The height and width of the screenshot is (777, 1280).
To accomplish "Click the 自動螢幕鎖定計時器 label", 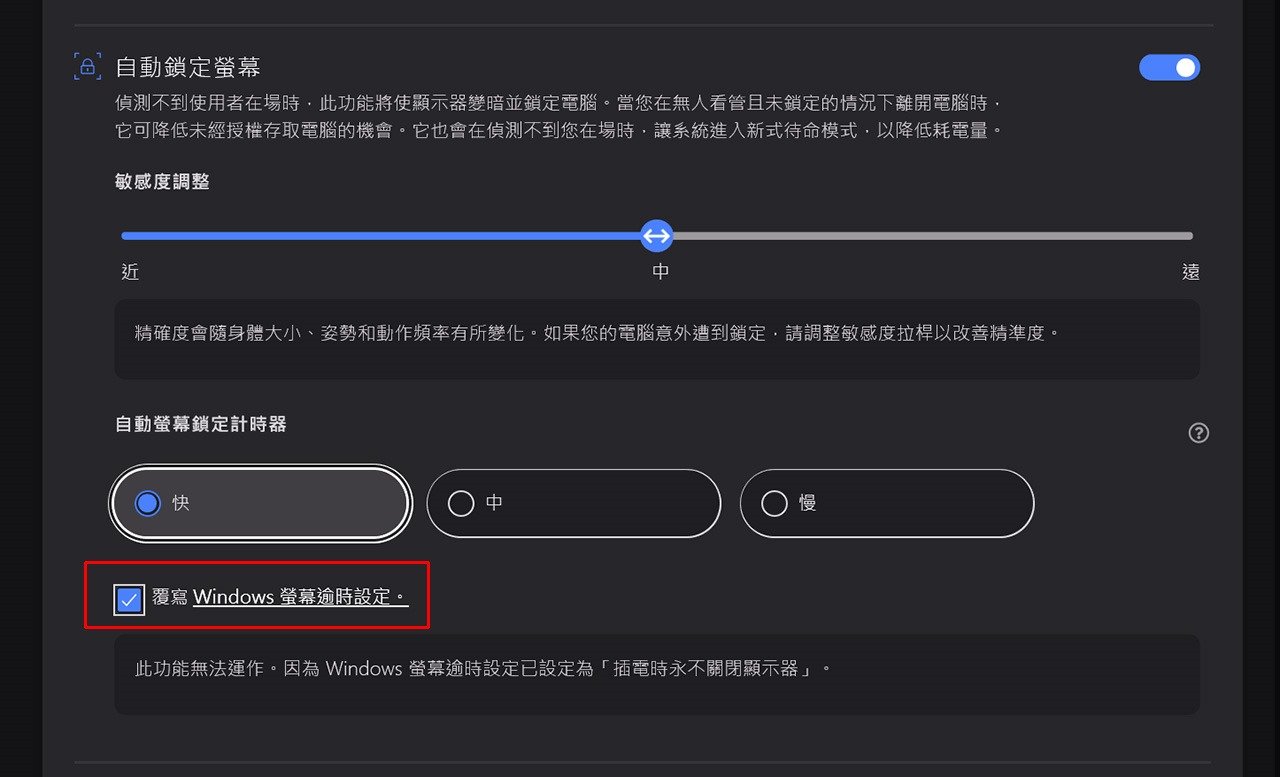I will point(201,424).
